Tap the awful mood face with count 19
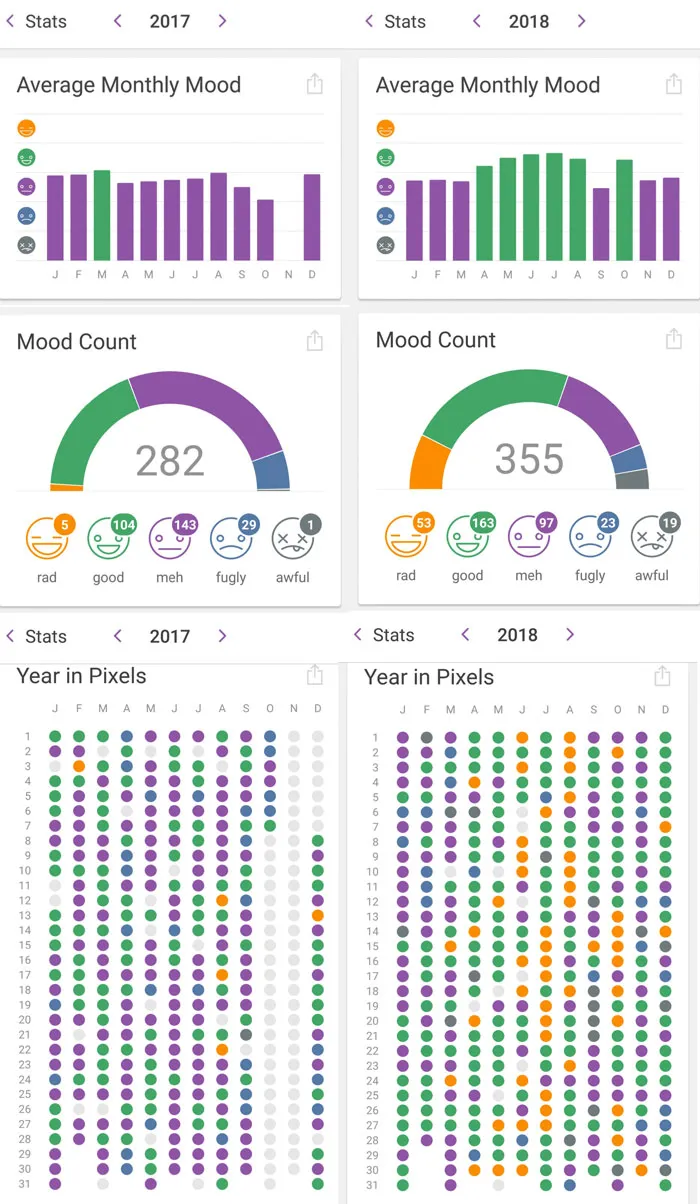 click(652, 538)
